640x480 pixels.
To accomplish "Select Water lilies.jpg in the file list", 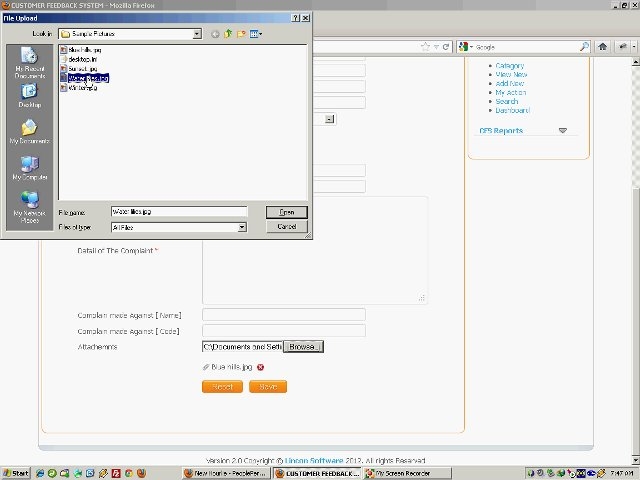I will pos(84,78).
